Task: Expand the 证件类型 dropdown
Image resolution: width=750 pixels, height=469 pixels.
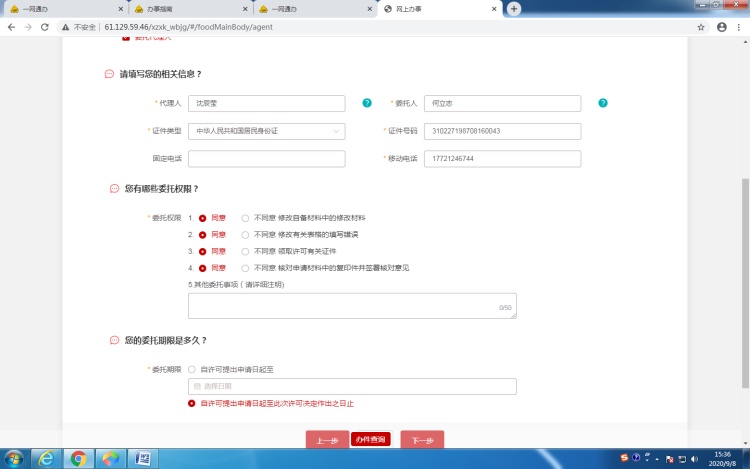Action: (x=266, y=131)
